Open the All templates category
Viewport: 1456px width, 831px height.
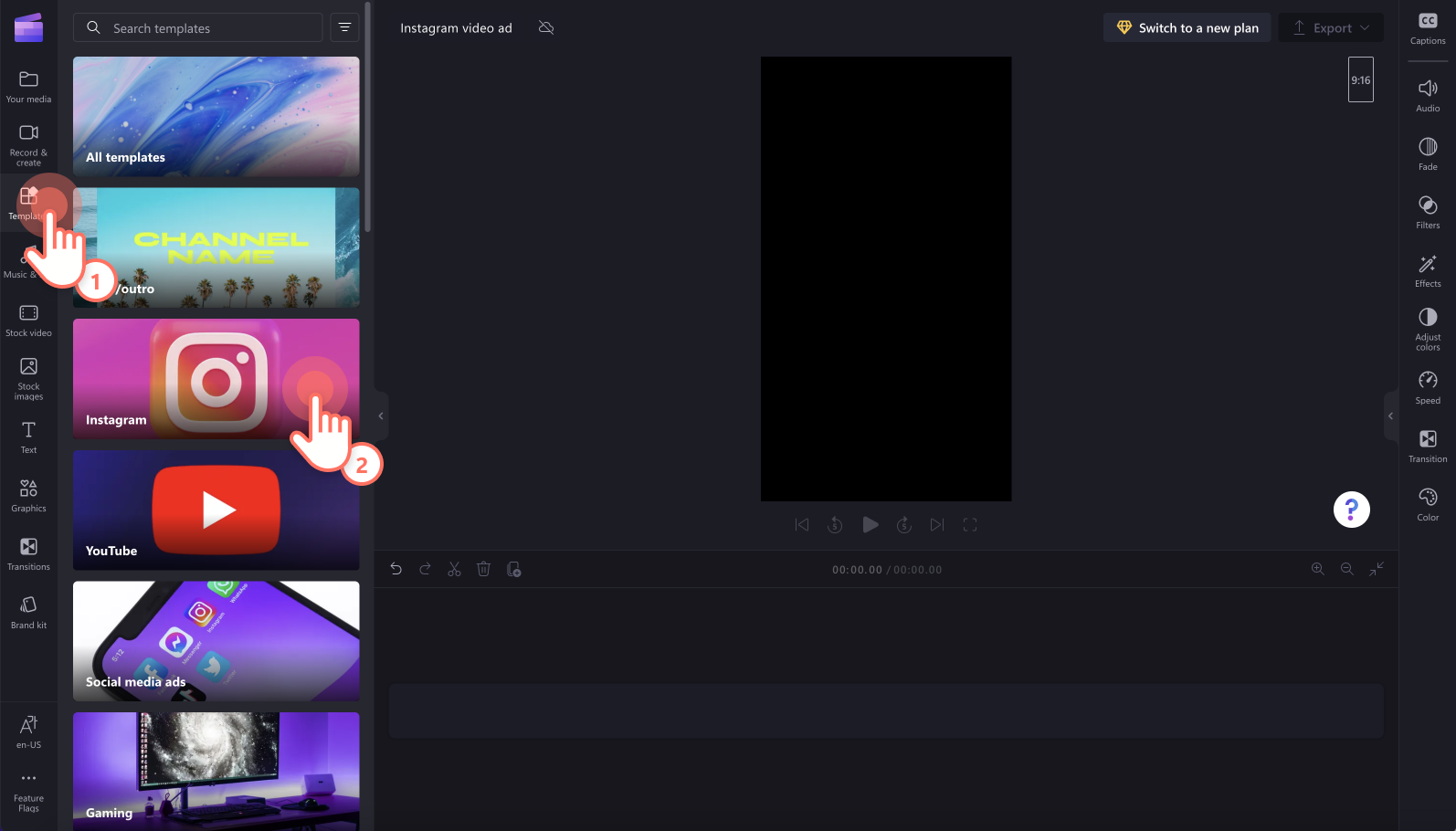tap(216, 116)
